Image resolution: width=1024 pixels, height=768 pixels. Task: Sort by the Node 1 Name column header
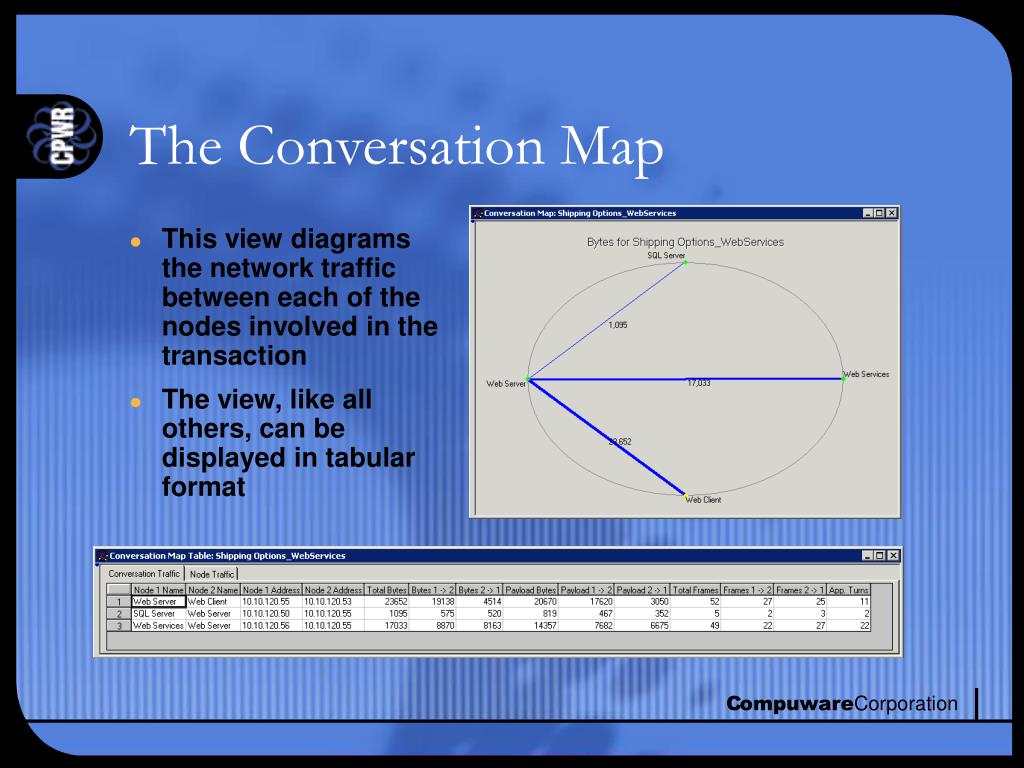pyautogui.click(x=159, y=590)
